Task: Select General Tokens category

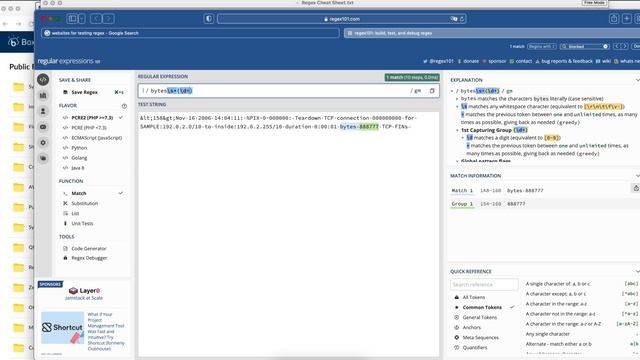Action: point(480,317)
